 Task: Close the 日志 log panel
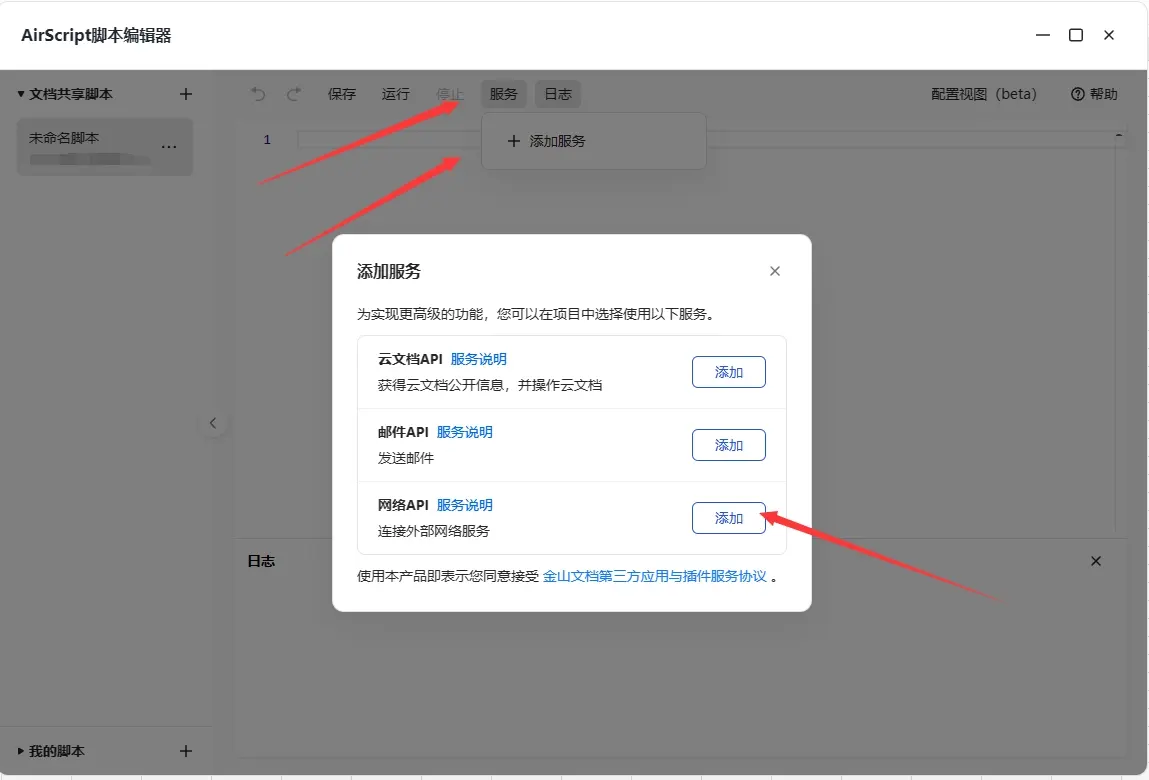[x=1096, y=561]
